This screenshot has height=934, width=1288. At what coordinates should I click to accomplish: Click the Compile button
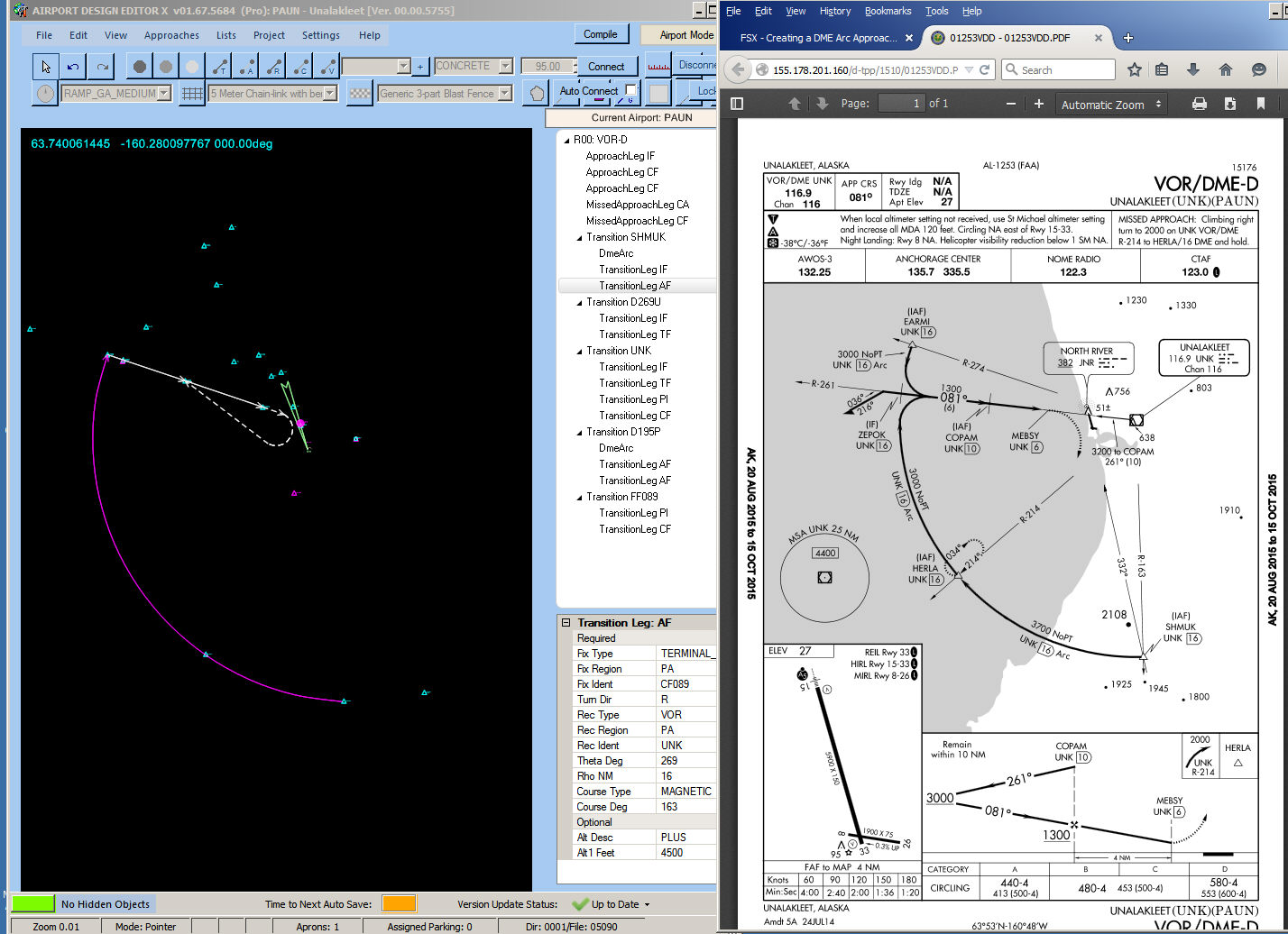[x=601, y=32]
